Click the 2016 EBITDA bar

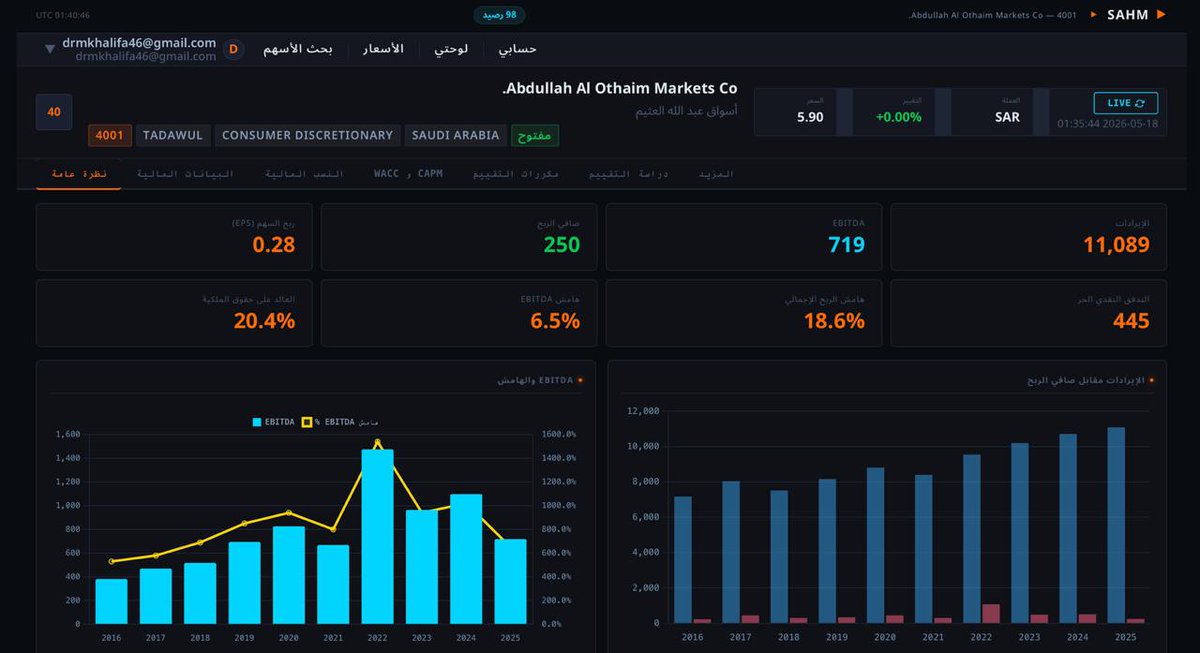(111, 601)
